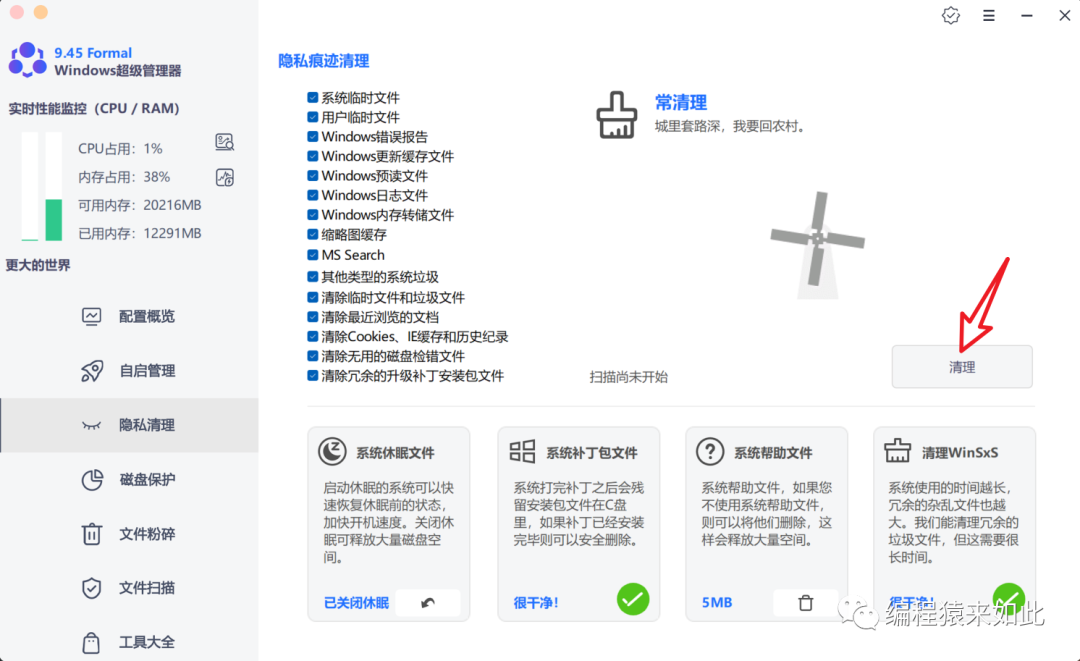This screenshot has height=661, width=1080.
Task: Click the 扫描尚未开始 status text
Action: [628, 377]
